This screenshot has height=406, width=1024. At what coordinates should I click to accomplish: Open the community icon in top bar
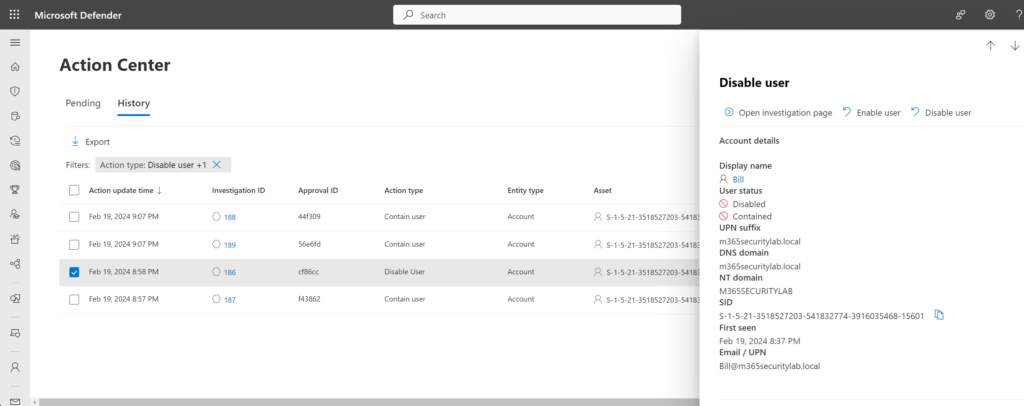coord(961,14)
